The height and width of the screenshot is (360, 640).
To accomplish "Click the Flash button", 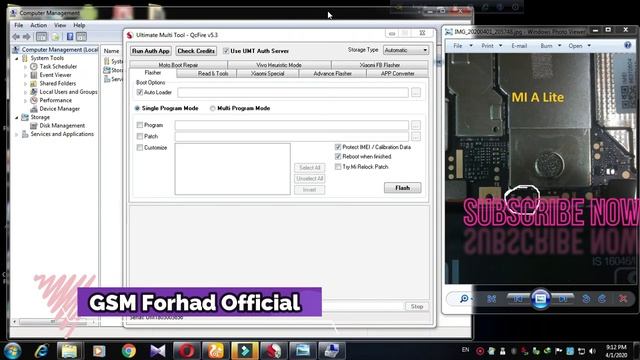I will tap(402, 188).
